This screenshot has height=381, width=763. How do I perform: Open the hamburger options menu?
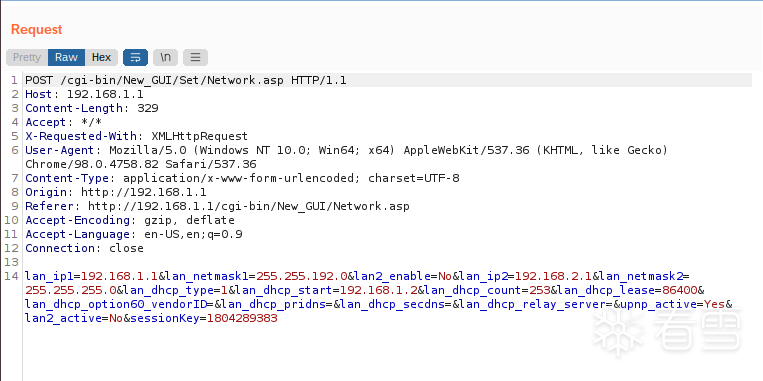click(x=195, y=57)
